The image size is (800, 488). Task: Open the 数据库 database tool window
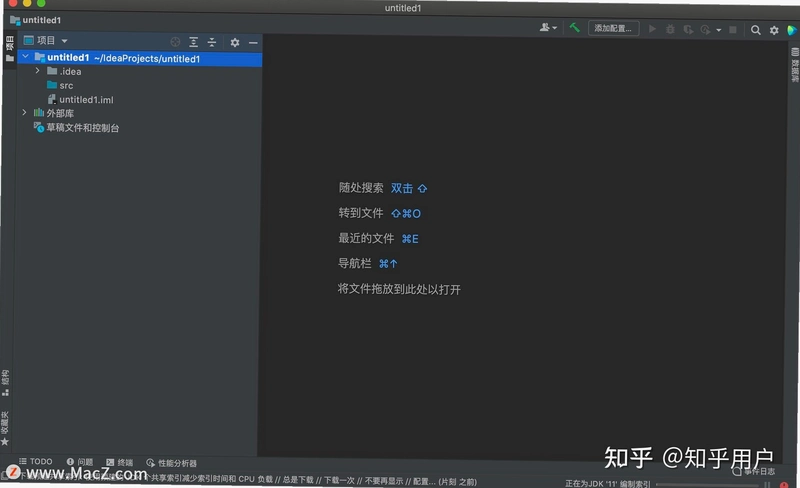[x=794, y=65]
